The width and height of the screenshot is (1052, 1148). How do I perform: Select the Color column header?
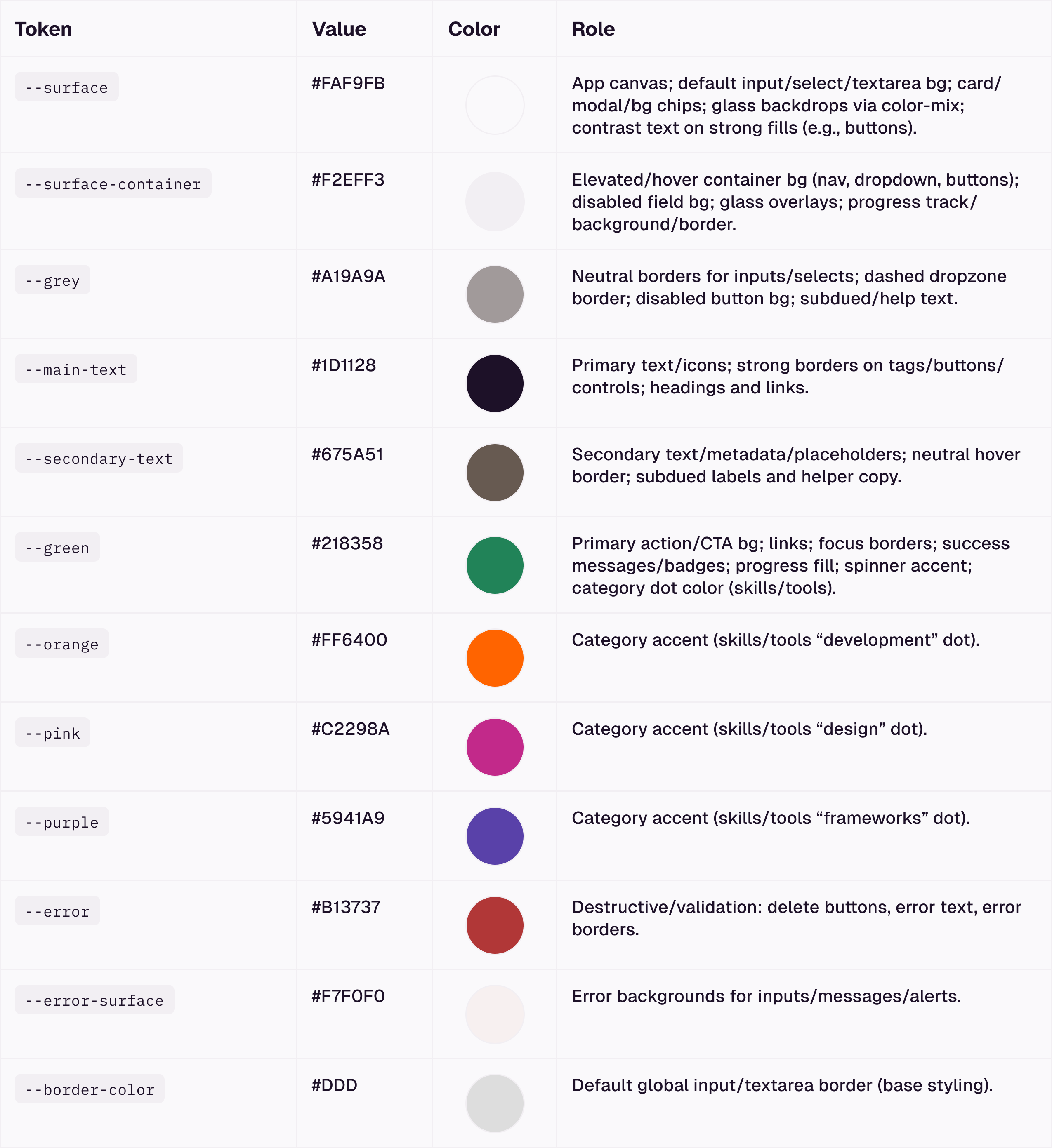pos(474,29)
